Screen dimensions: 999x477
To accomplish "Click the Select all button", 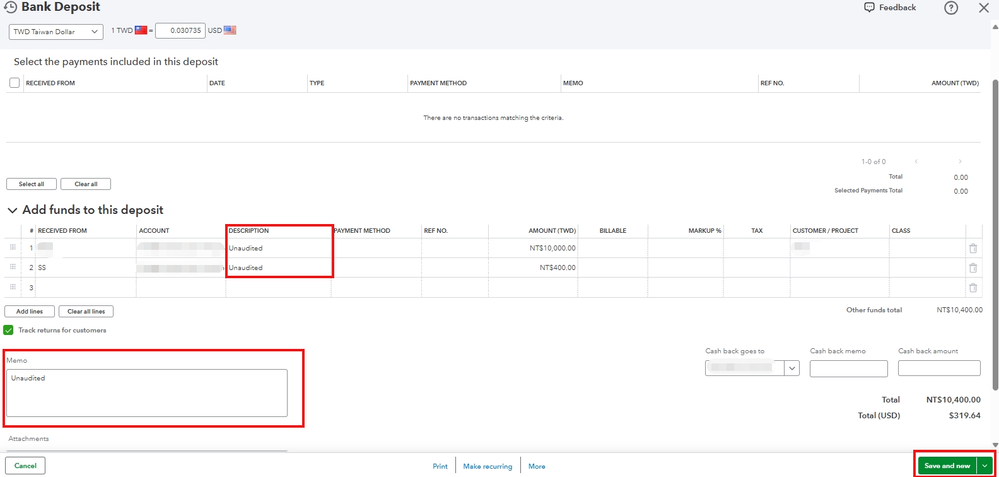I will pos(31,184).
